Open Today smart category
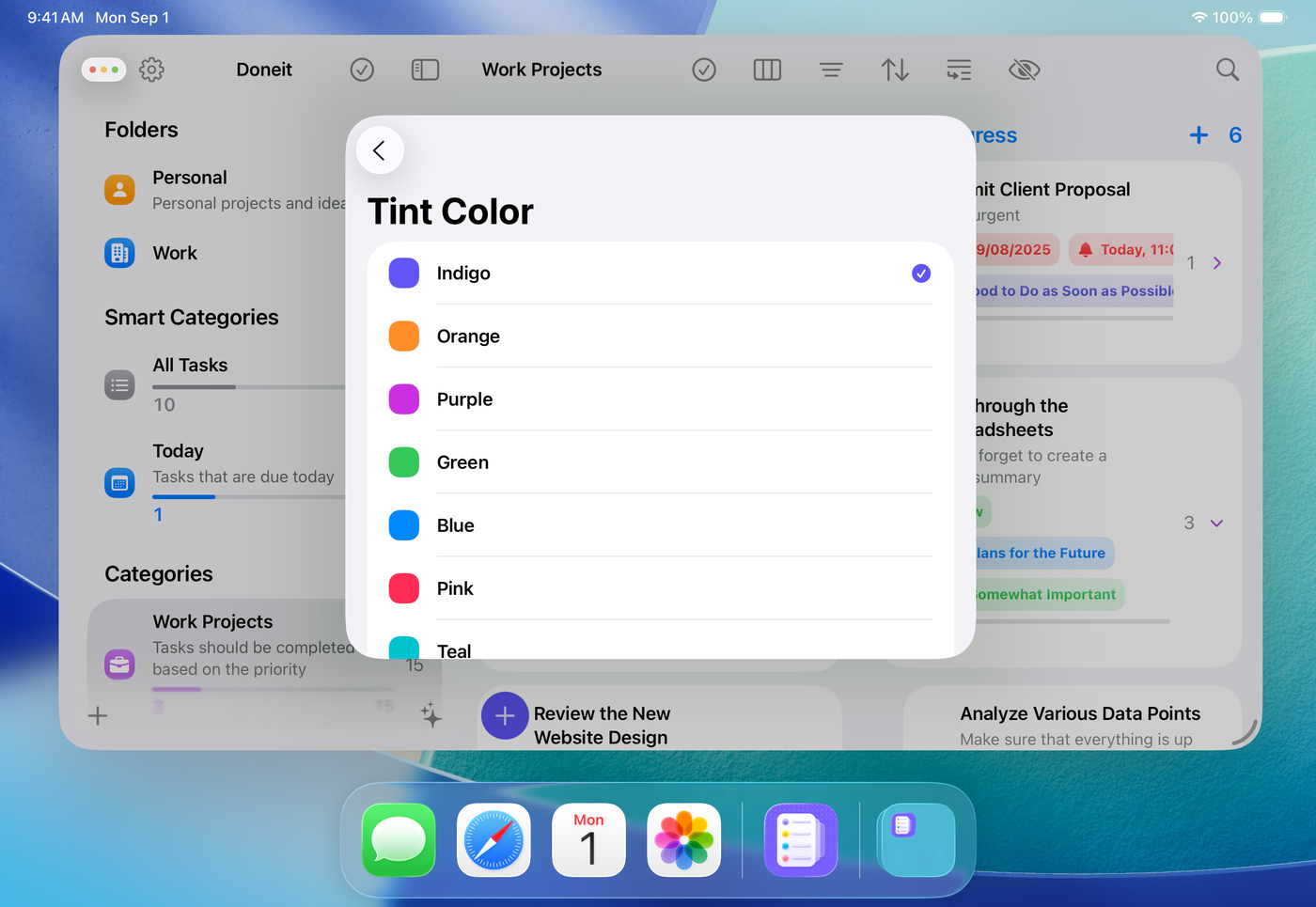 pos(179,451)
